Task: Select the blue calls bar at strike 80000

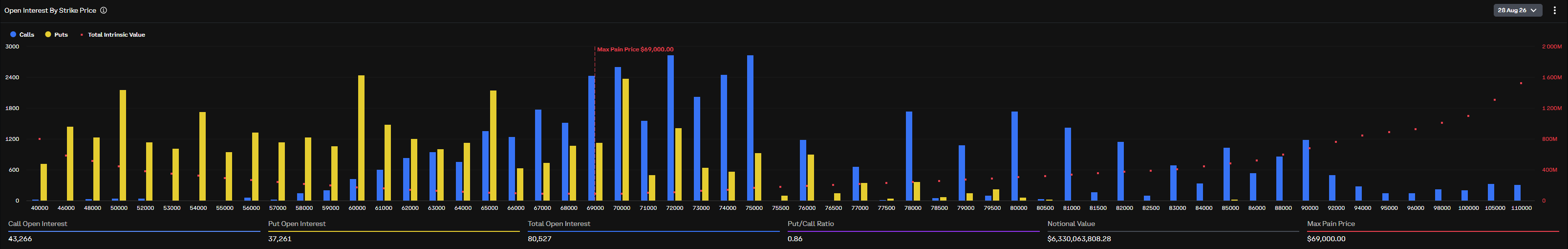Action: [1015, 157]
